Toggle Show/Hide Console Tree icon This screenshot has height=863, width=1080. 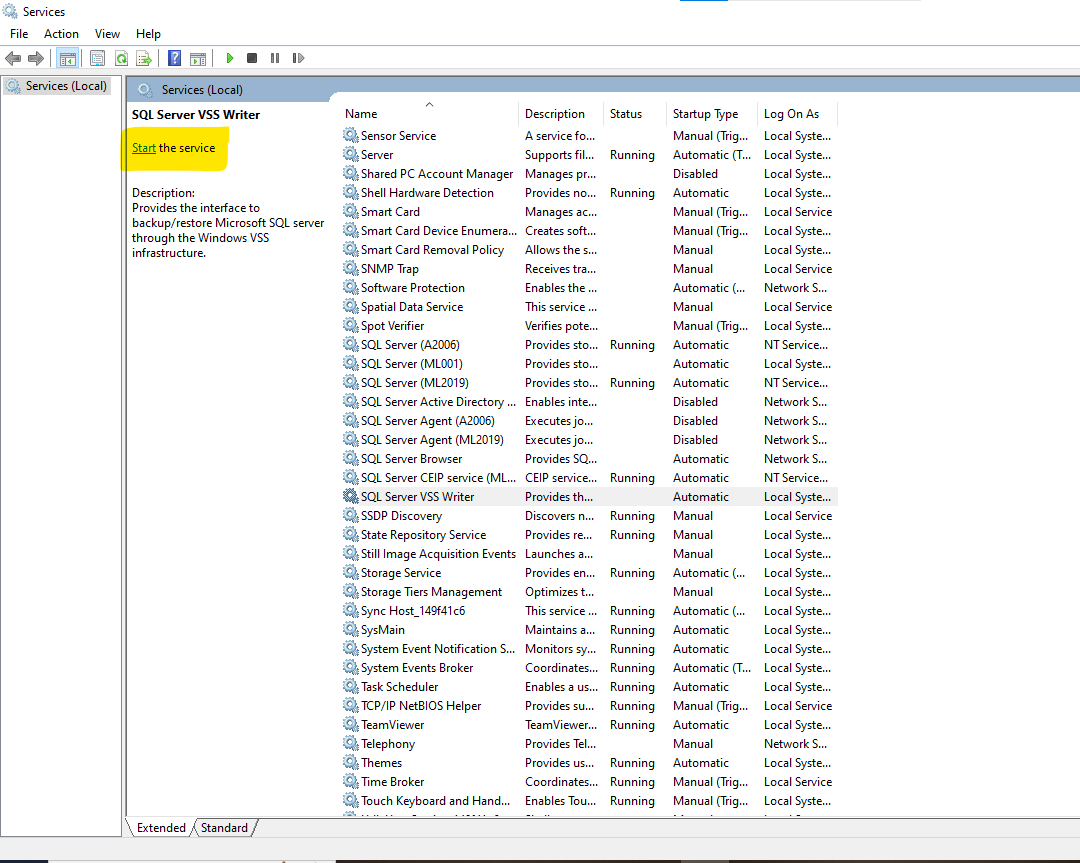coord(68,59)
